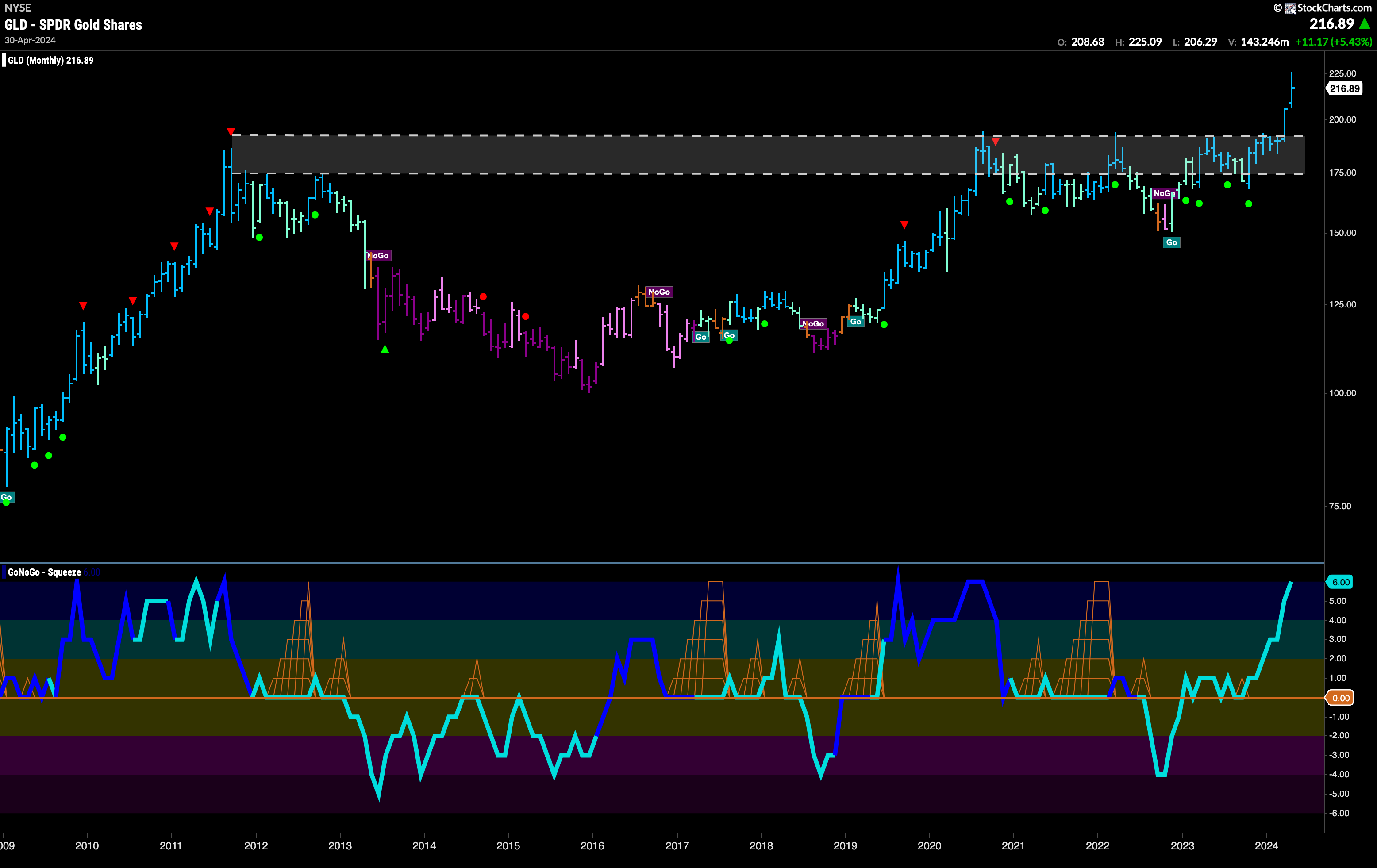This screenshot has height=868, width=1377.
Task: Click the Go label in early 2019
Action: pyautogui.click(x=855, y=321)
